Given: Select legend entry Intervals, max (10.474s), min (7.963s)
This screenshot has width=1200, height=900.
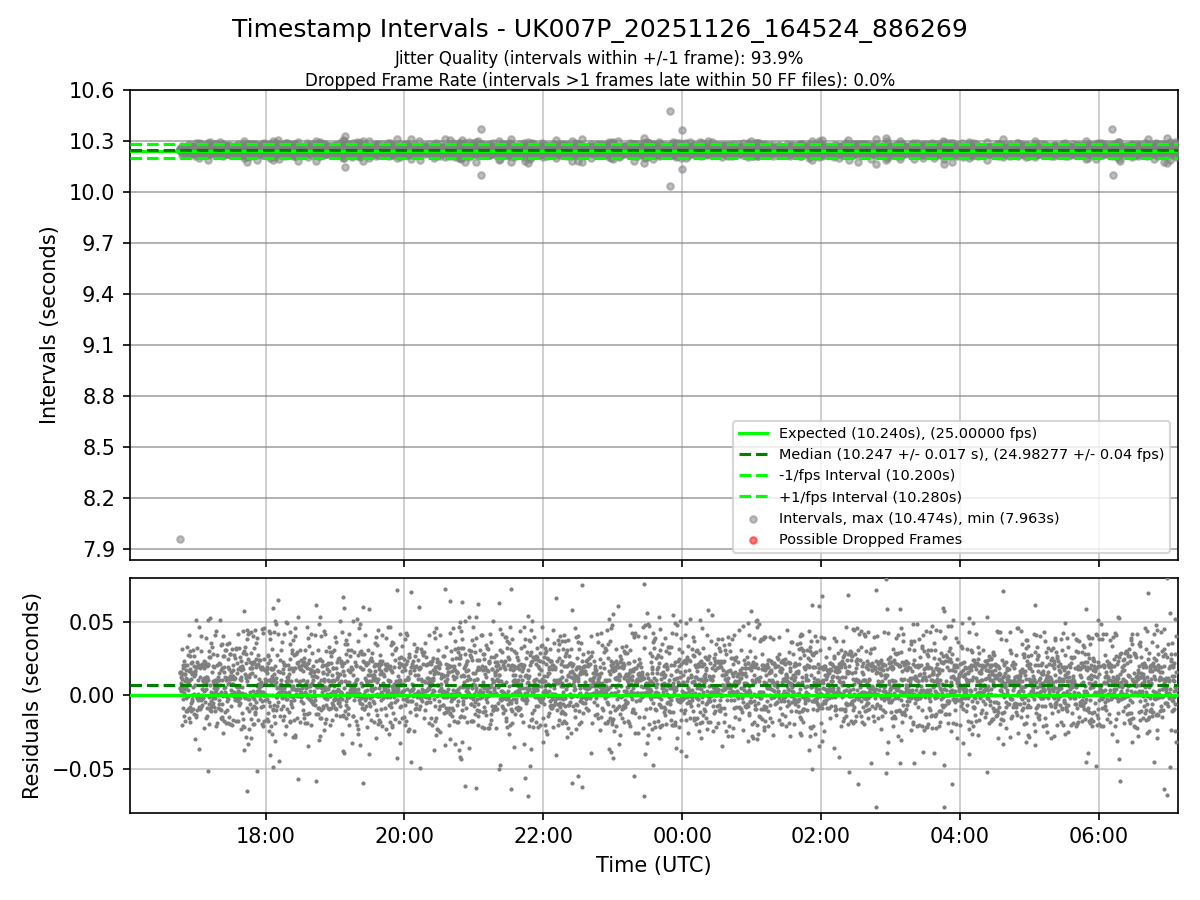Looking at the screenshot, I should click(919, 518).
